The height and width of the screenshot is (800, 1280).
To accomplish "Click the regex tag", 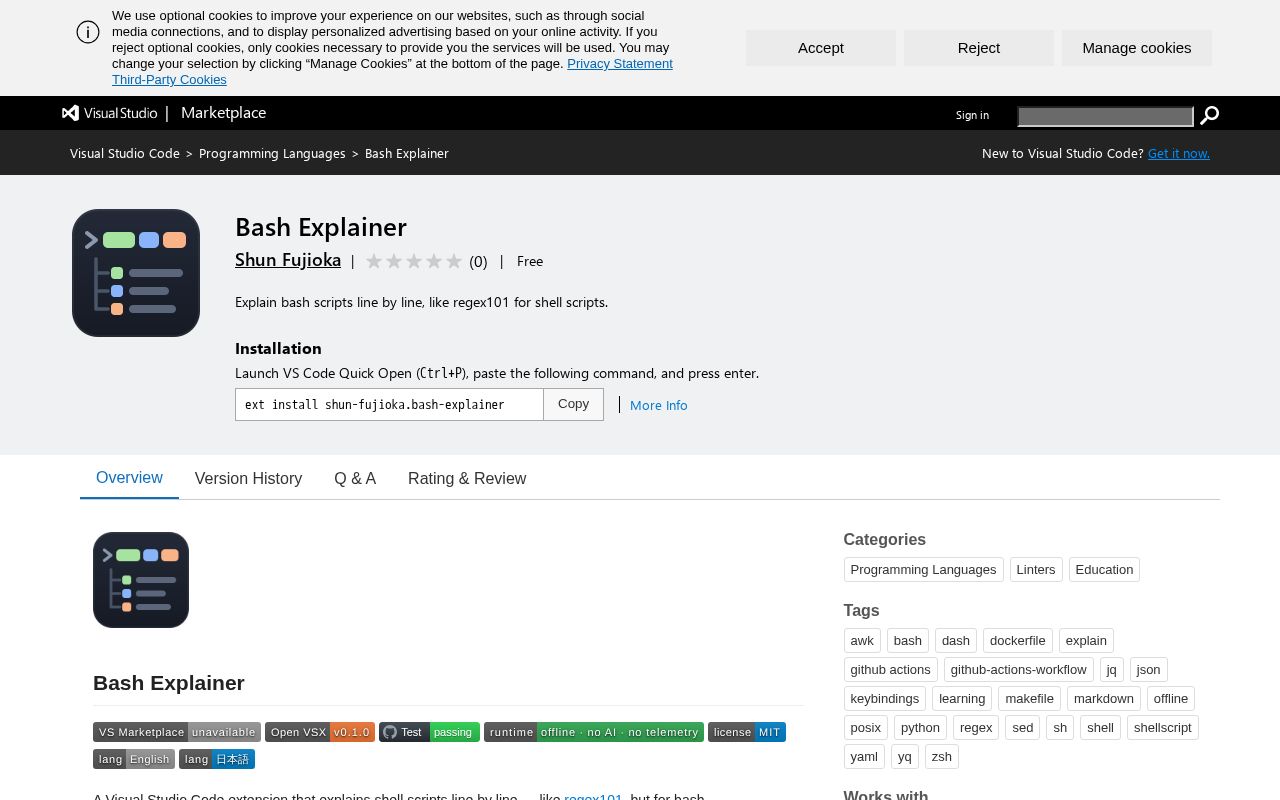I will tap(976, 728).
